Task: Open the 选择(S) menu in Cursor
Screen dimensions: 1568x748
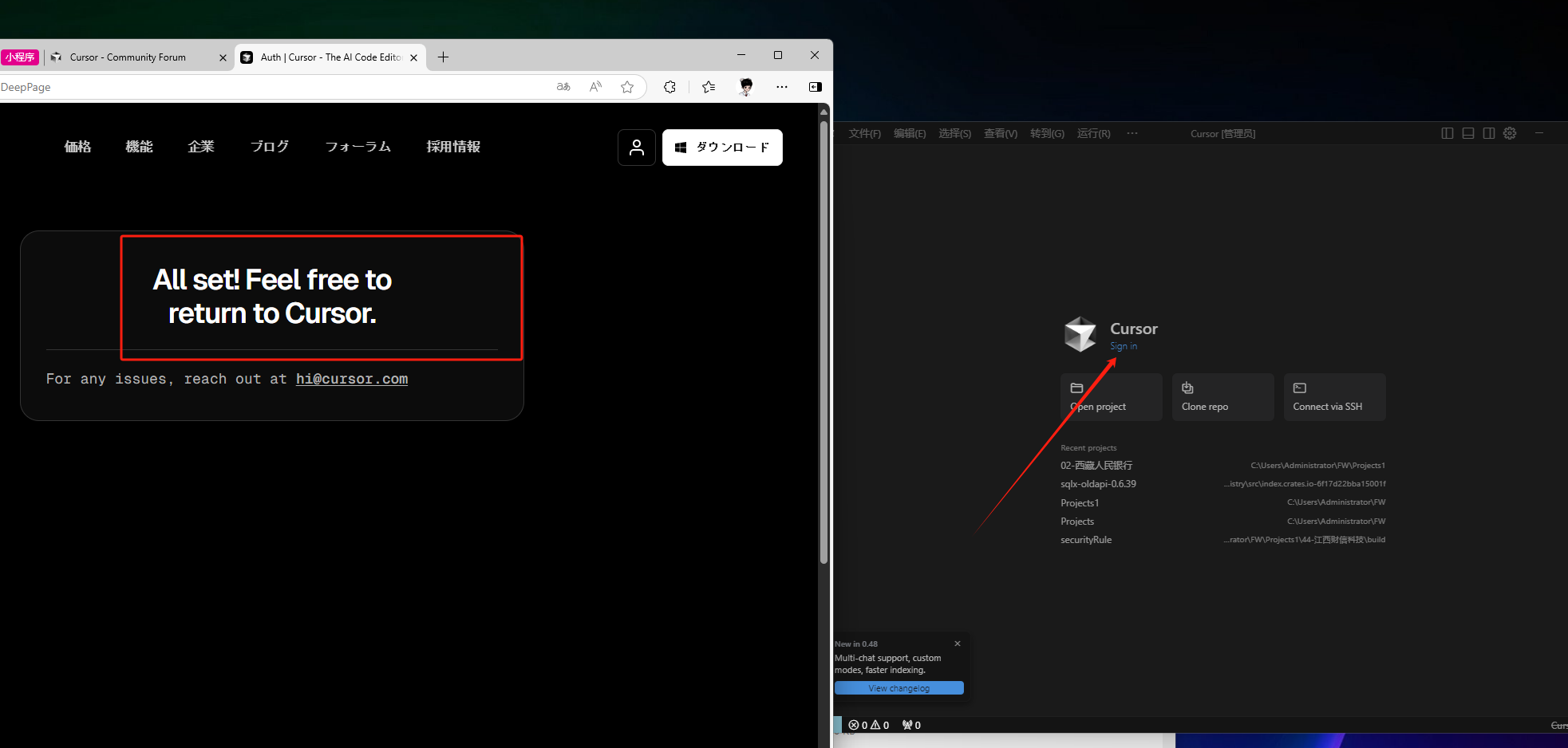Action: 955,134
